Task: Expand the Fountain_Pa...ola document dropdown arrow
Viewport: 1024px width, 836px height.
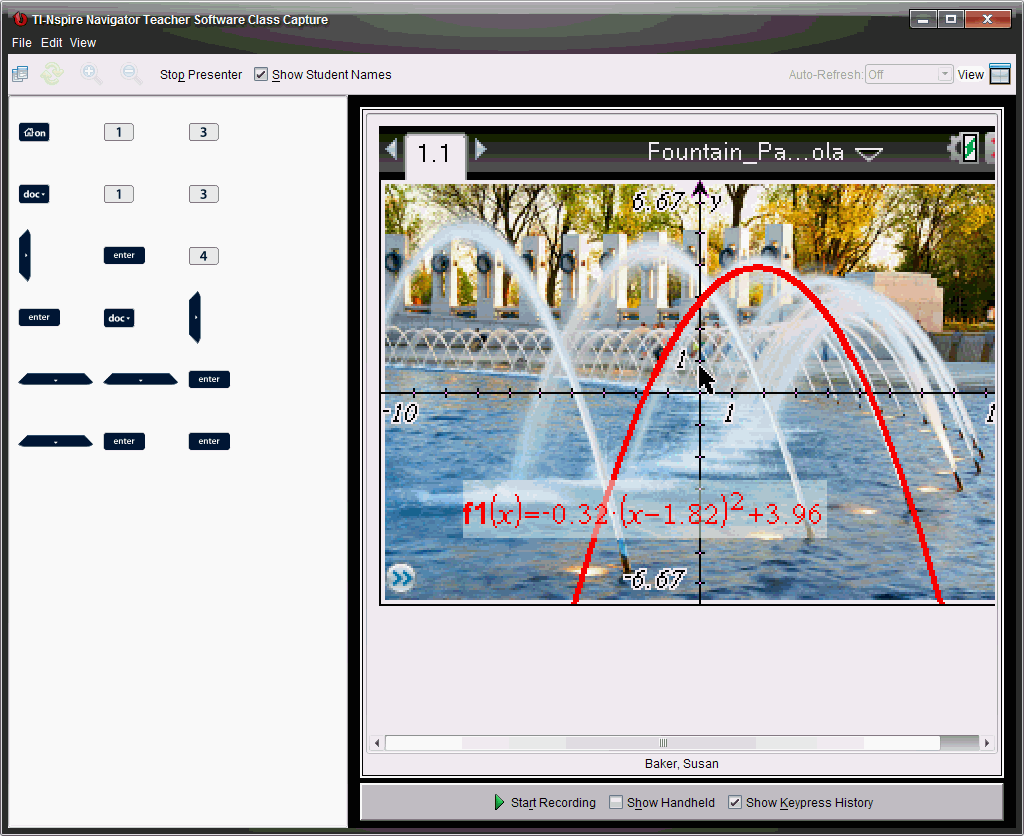Action: click(x=869, y=154)
